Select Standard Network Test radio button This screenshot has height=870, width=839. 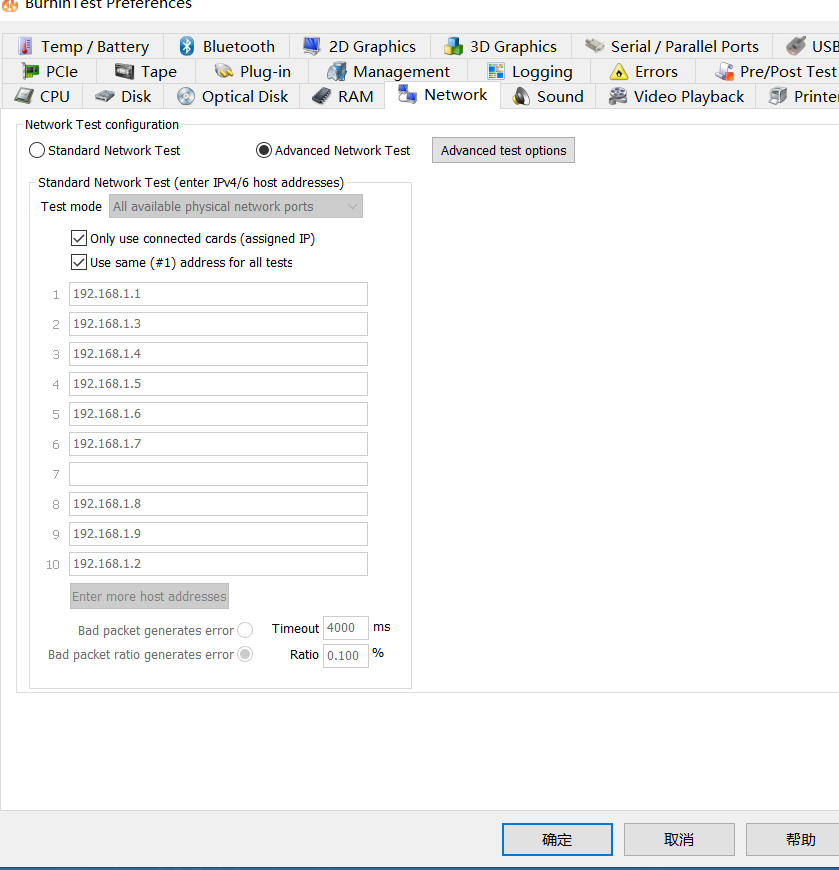tap(37, 150)
